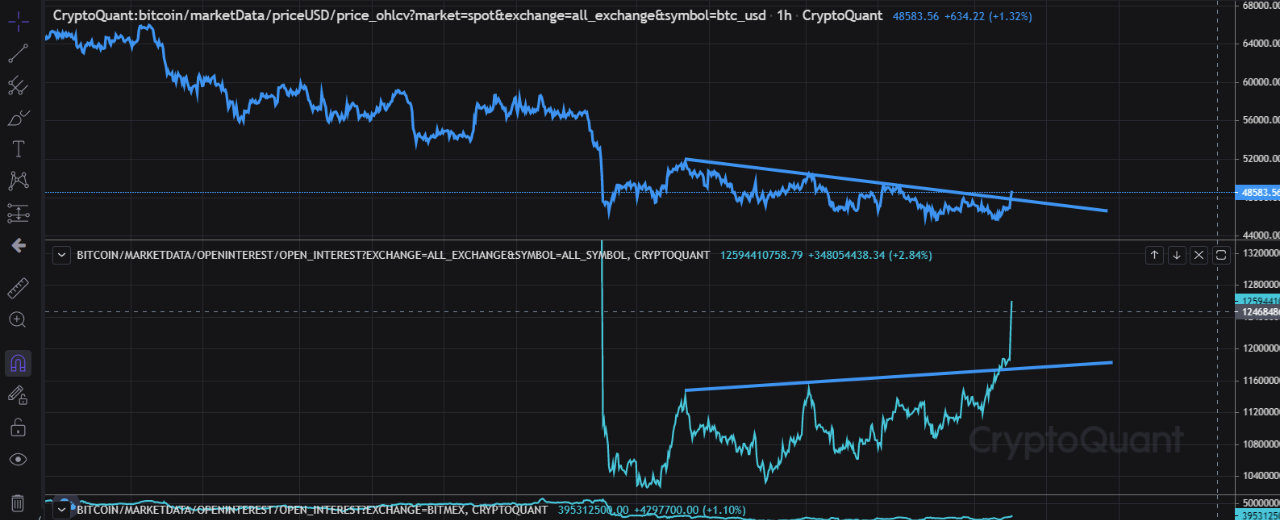
Task: Click the ascending trend line on open interest
Action: coord(900,375)
